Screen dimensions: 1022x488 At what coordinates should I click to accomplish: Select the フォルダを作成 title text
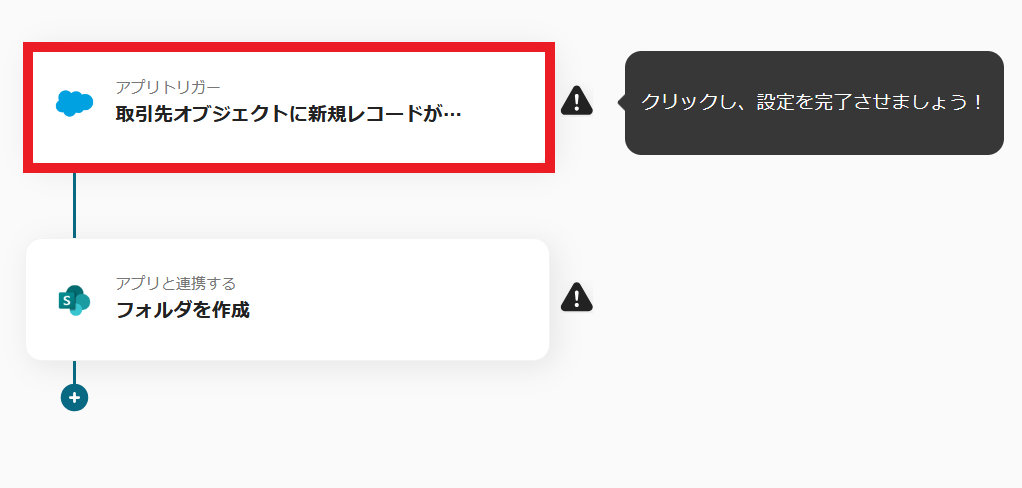[x=182, y=310]
